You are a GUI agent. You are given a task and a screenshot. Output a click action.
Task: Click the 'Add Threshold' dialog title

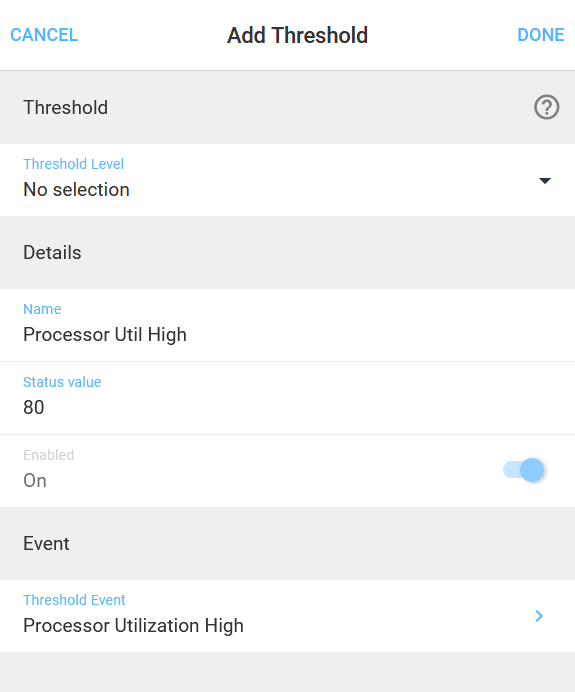point(297,35)
